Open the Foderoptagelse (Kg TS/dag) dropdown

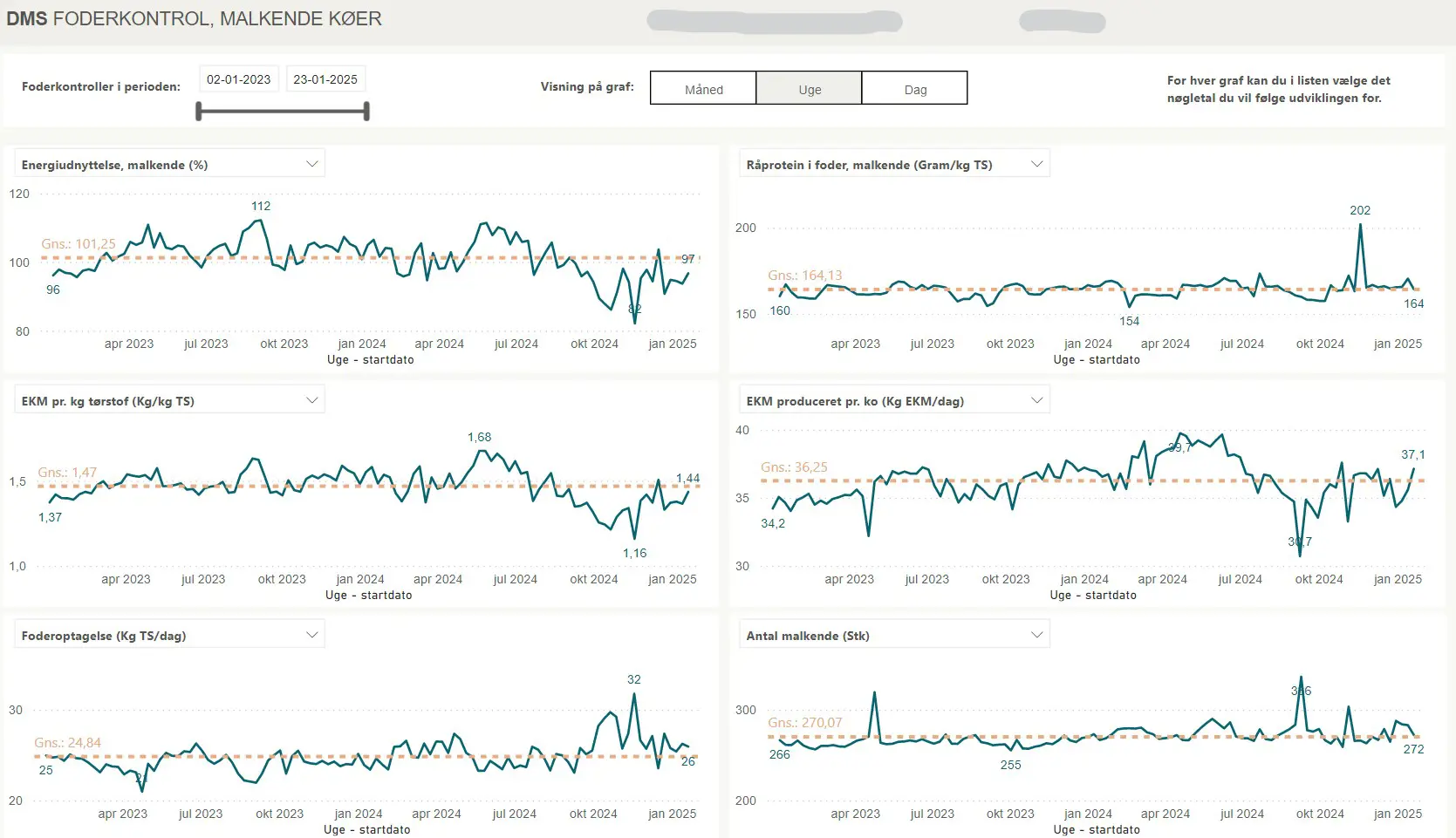(x=311, y=636)
